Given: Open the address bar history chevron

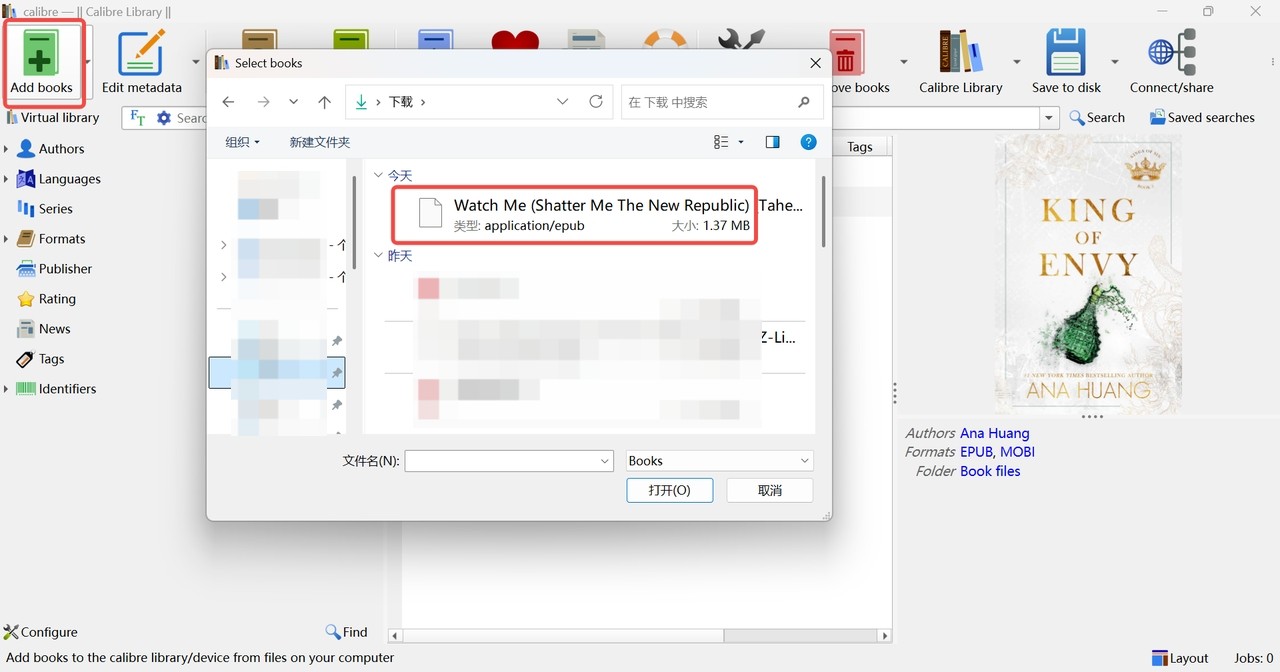Looking at the screenshot, I should pos(562,102).
